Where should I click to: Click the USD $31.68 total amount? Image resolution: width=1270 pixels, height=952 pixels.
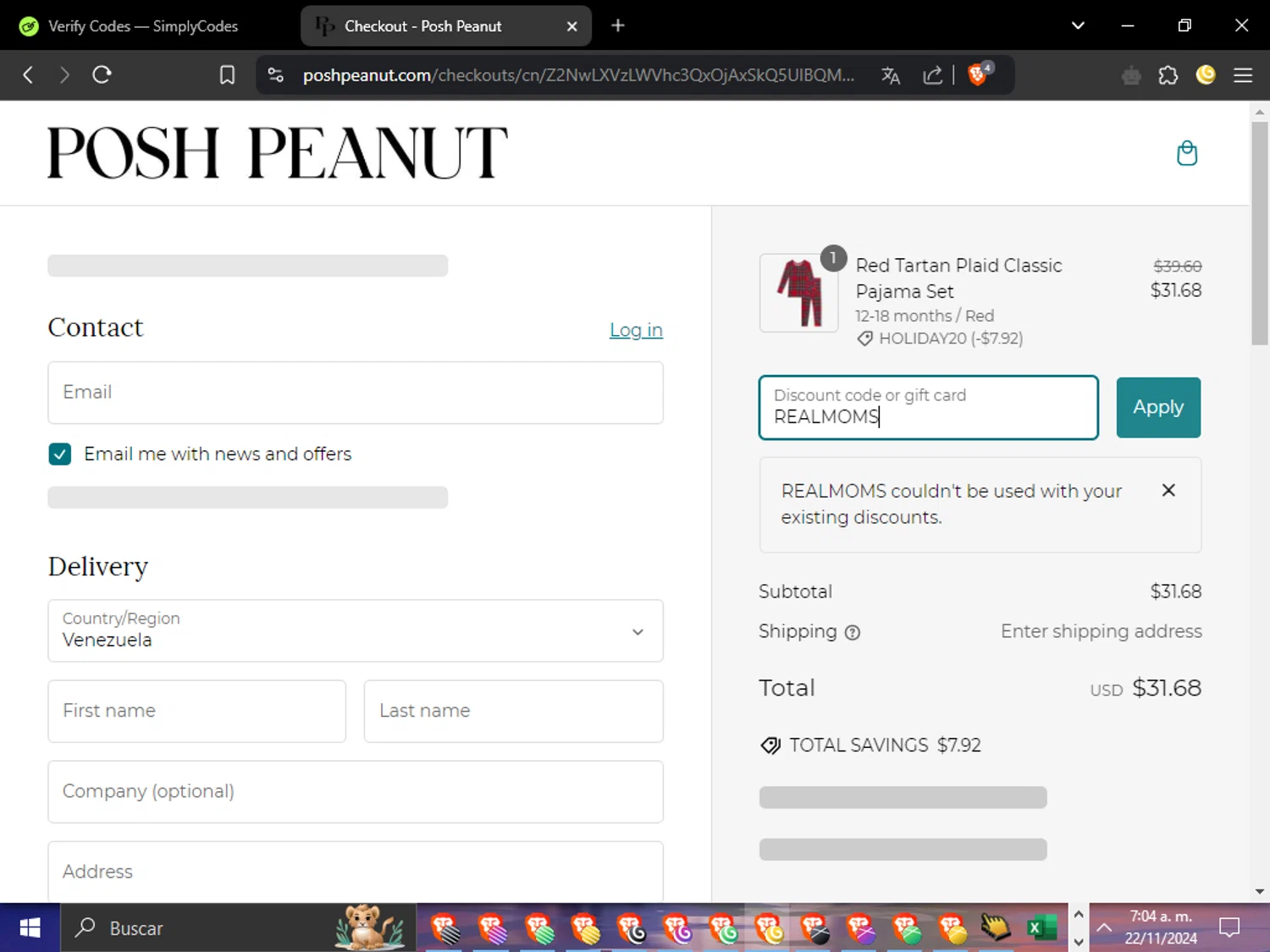coord(1146,688)
